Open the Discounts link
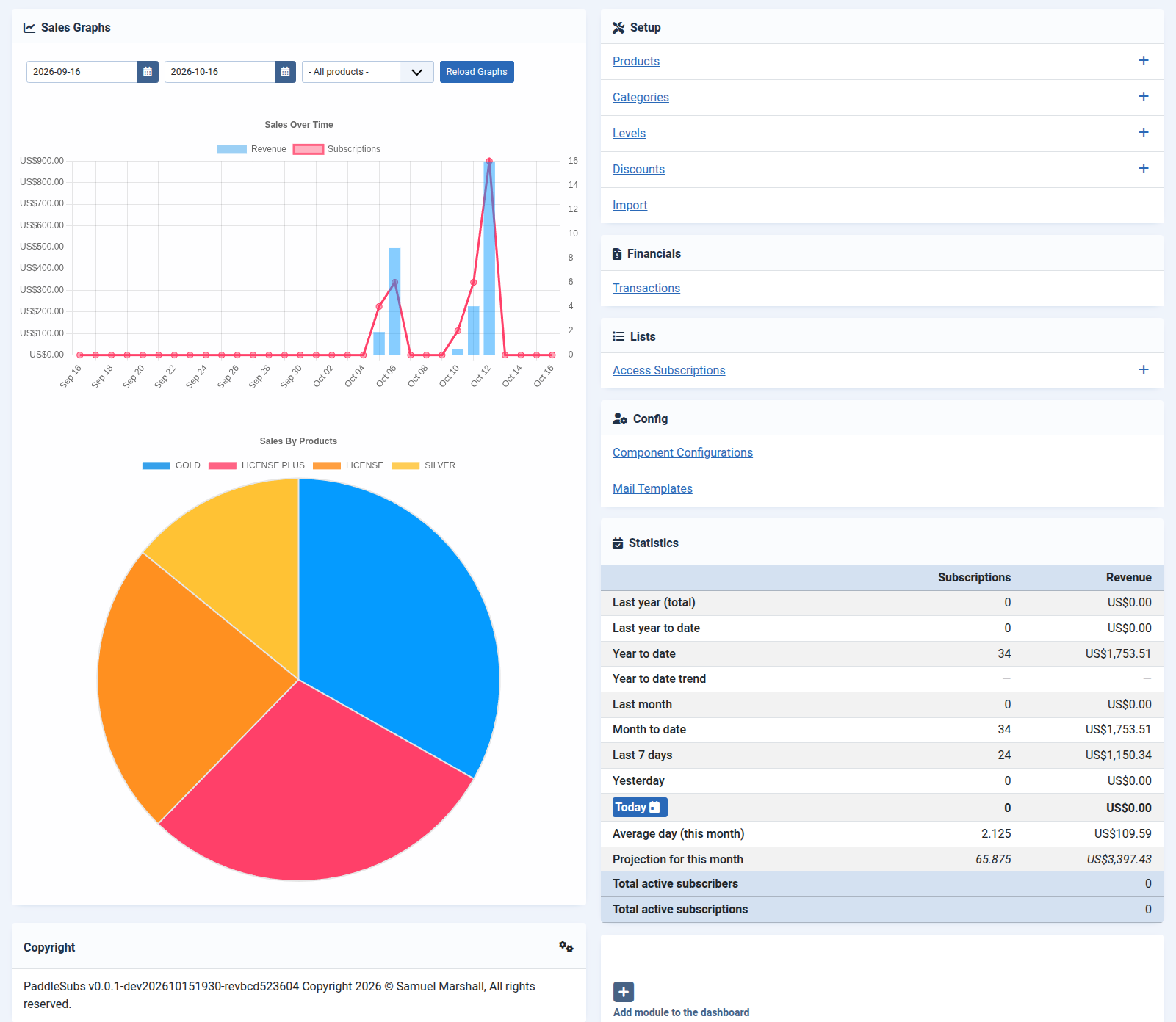Screen dimensions: 1176x1022 pyautogui.click(x=639, y=169)
